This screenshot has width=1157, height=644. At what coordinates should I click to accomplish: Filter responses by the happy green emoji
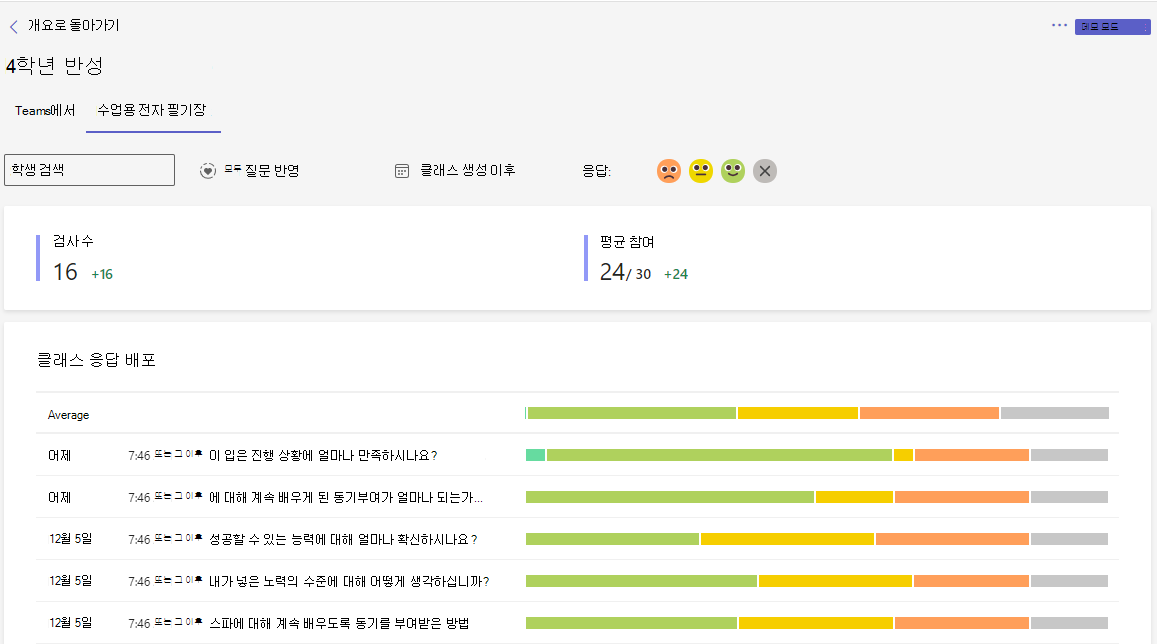pos(733,171)
